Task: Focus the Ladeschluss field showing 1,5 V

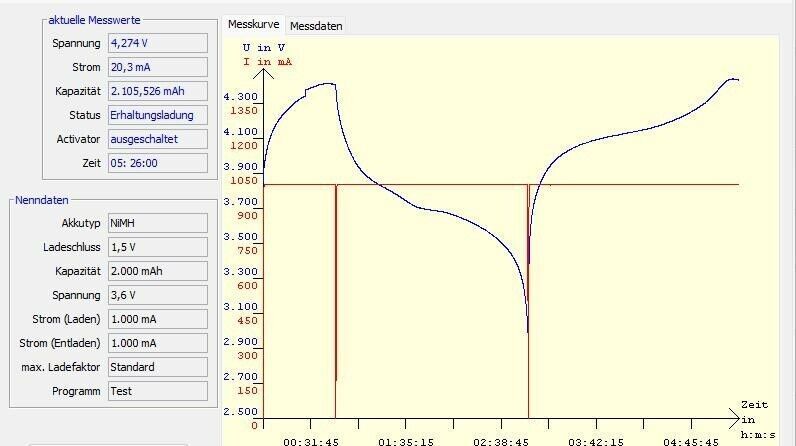Action: point(157,247)
